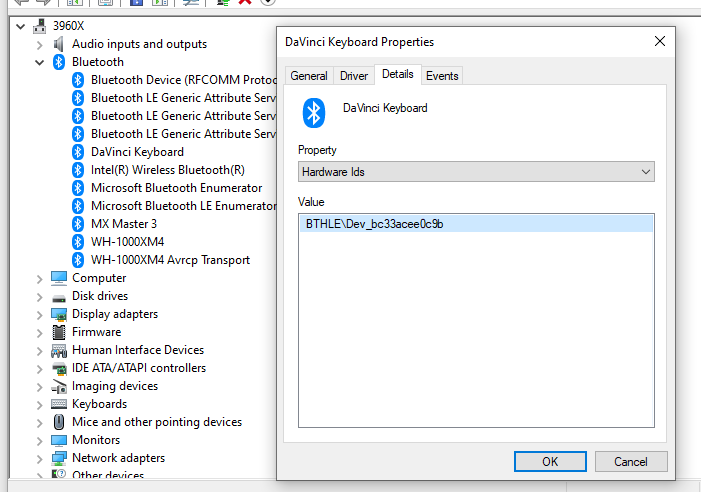The image size is (701, 492).
Task: Expand the Network adapters category
Action: pos(39,458)
